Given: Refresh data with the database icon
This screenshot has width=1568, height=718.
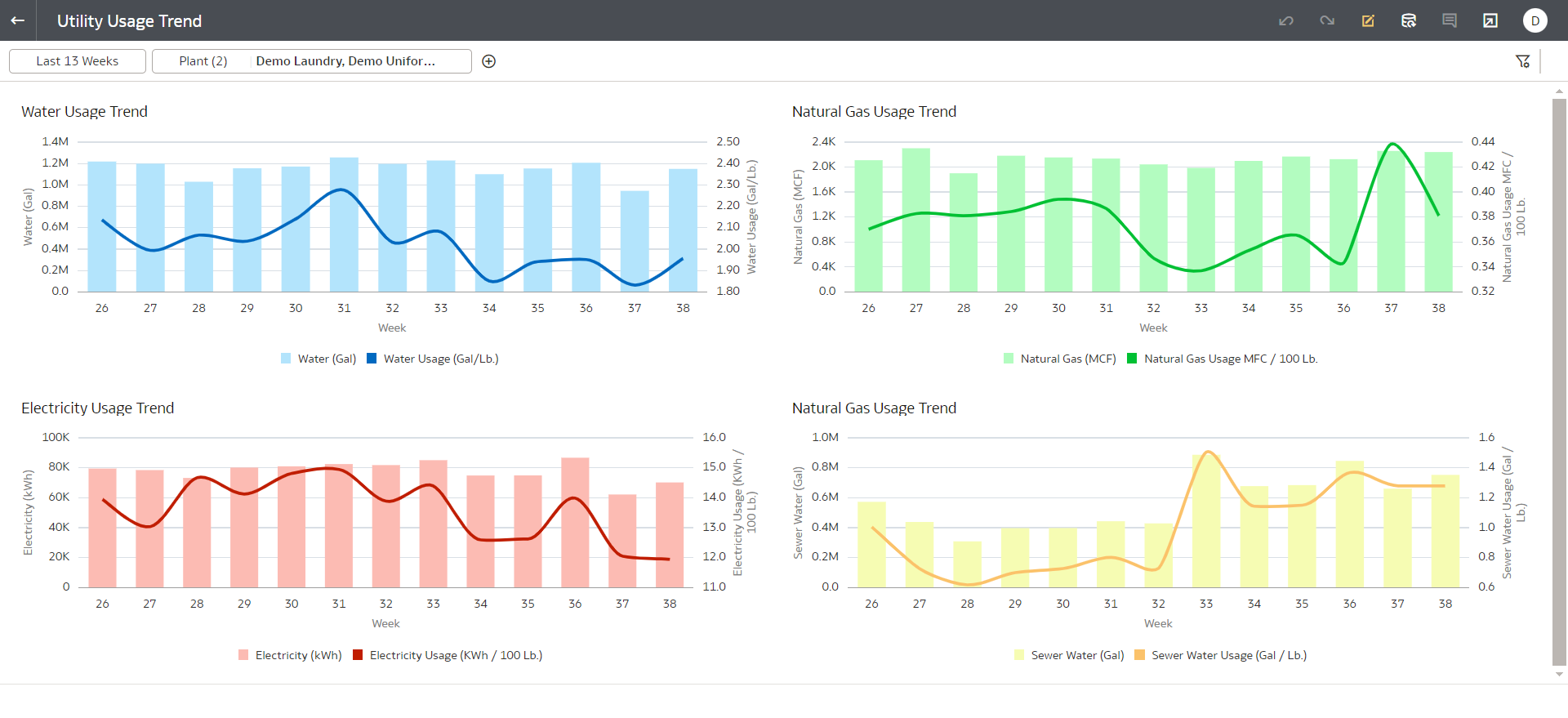Looking at the screenshot, I should click(1409, 20).
